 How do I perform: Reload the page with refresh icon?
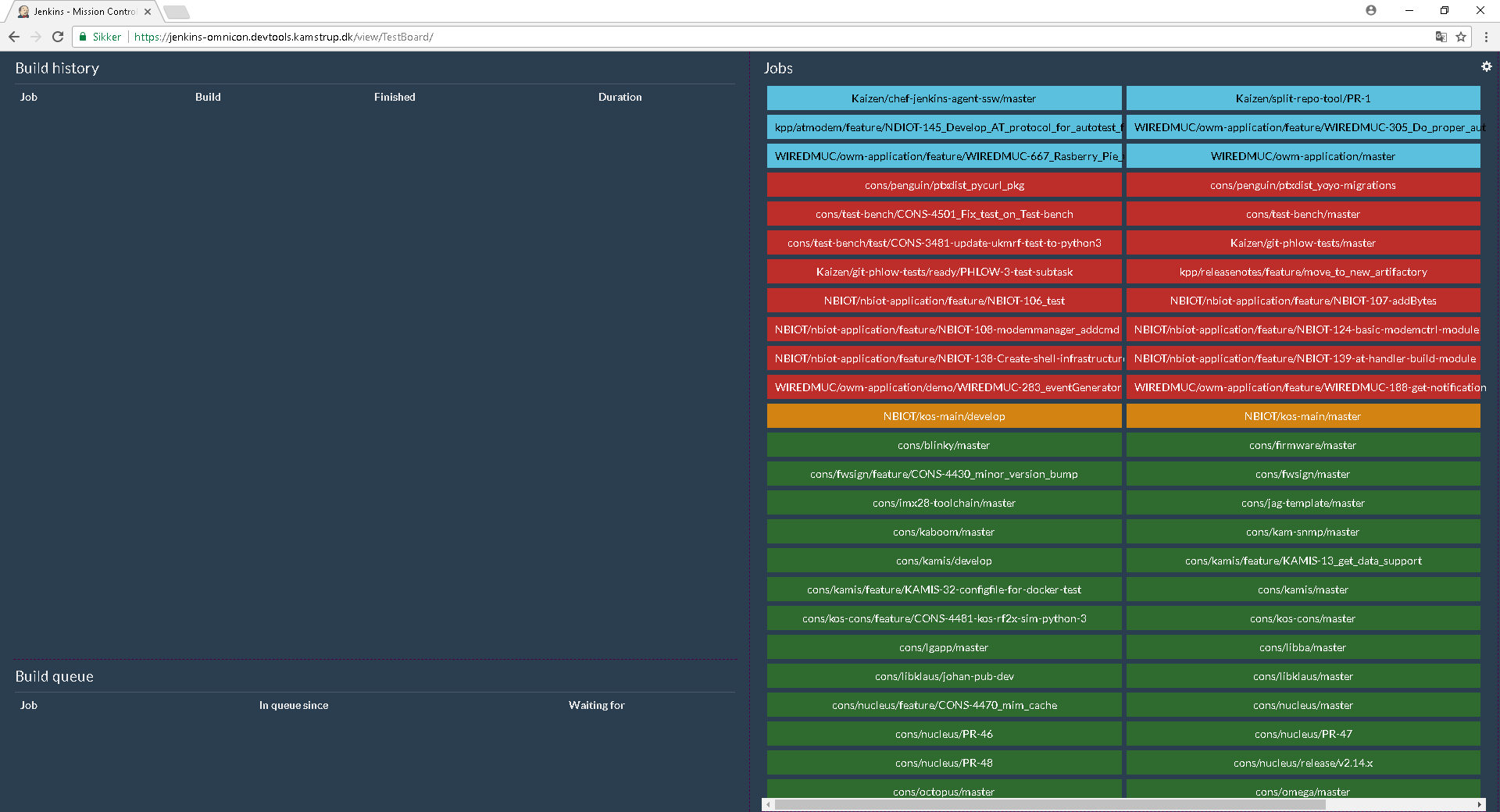click(x=58, y=37)
